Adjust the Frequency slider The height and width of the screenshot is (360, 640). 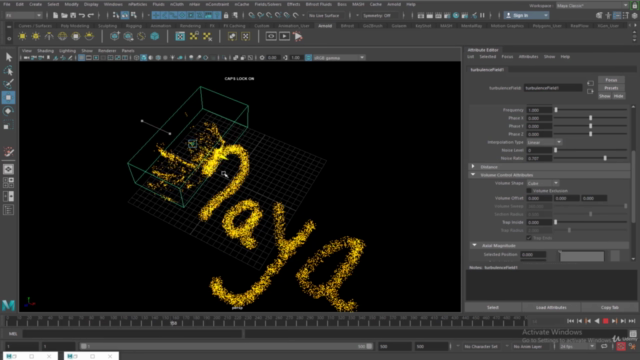pos(591,110)
